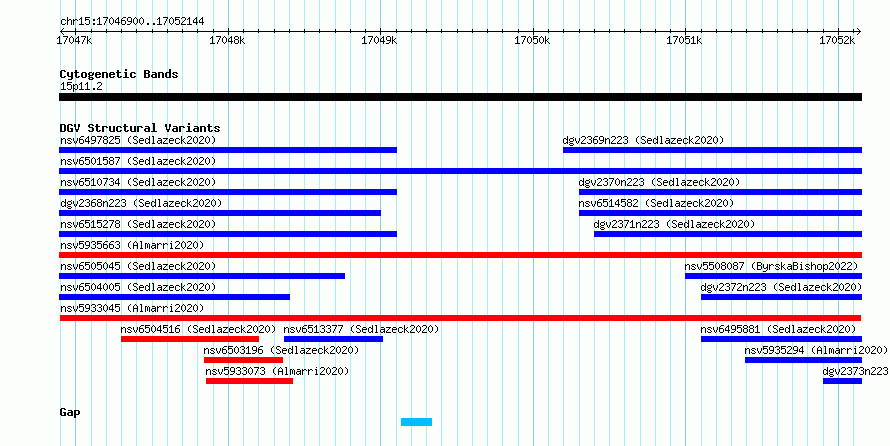Select the blue bar under nsv6504005
Image resolution: width=890 pixels, height=446 pixels.
[174, 297]
